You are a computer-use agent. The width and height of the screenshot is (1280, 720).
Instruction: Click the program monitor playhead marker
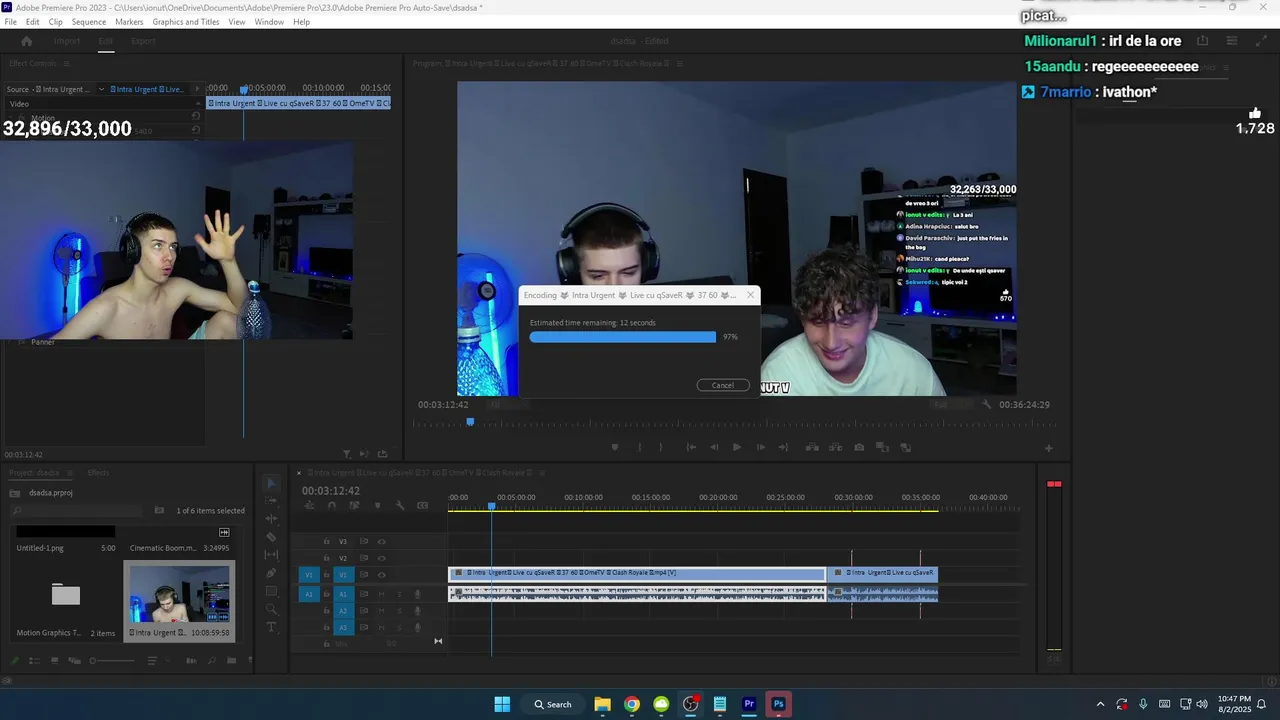click(470, 422)
